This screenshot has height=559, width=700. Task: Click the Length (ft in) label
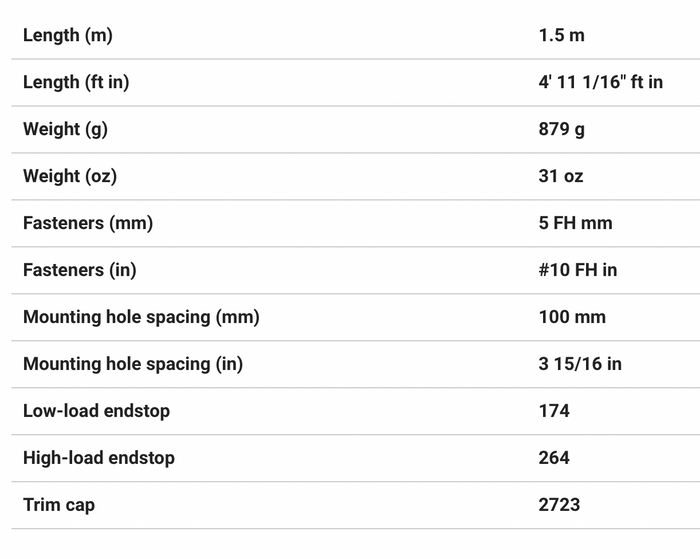pos(76,82)
